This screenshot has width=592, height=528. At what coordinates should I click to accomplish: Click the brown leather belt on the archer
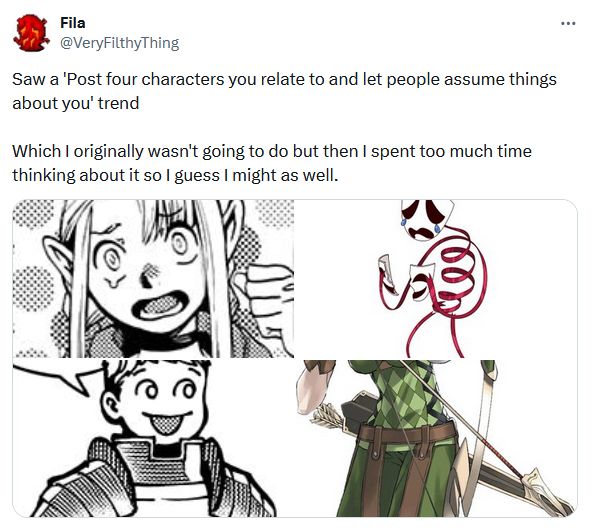click(x=406, y=434)
